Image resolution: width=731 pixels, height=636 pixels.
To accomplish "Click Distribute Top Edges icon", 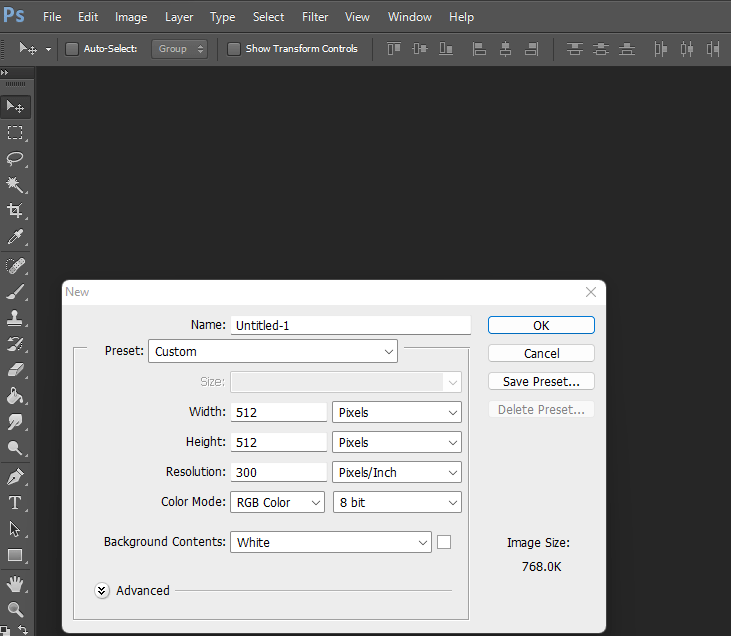I will click(x=575, y=48).
